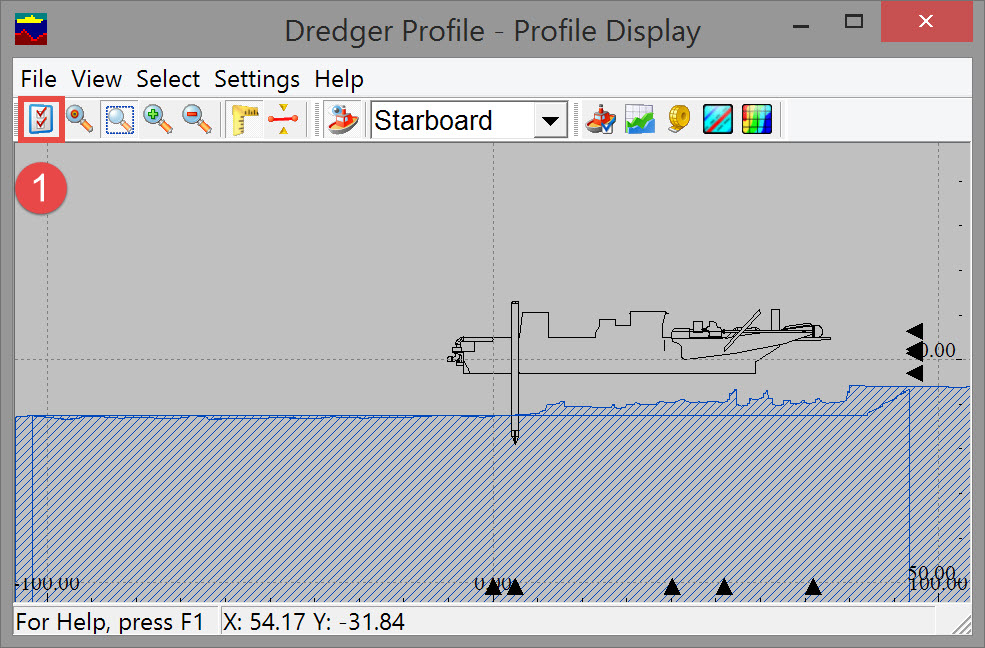Click the Dredger Profile app icon in title bar
985x648 pixels.
(31, 30)
